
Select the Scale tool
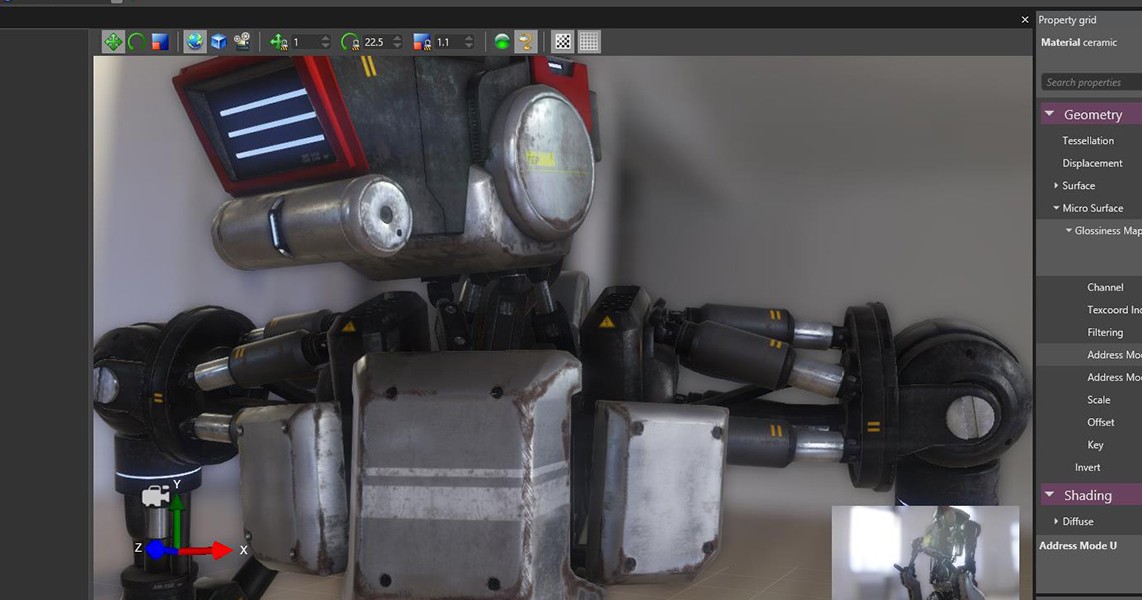[160, 42]
